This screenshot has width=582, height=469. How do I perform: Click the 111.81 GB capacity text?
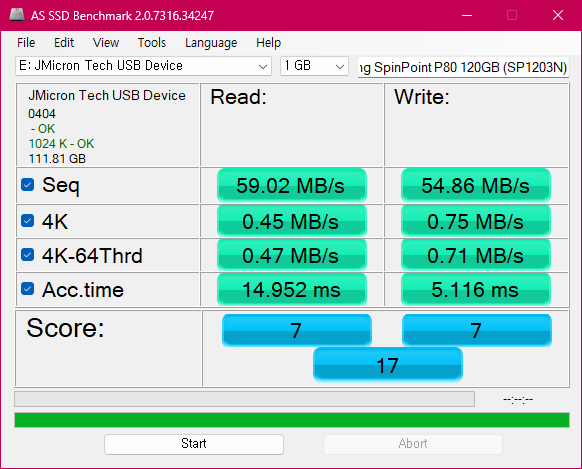coord(57,159)
